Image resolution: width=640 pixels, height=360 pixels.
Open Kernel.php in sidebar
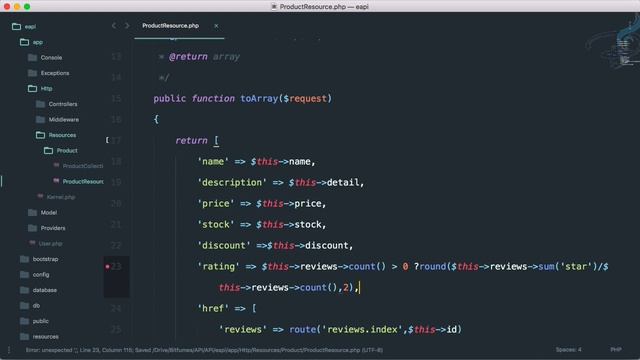[x=61, y=197]
